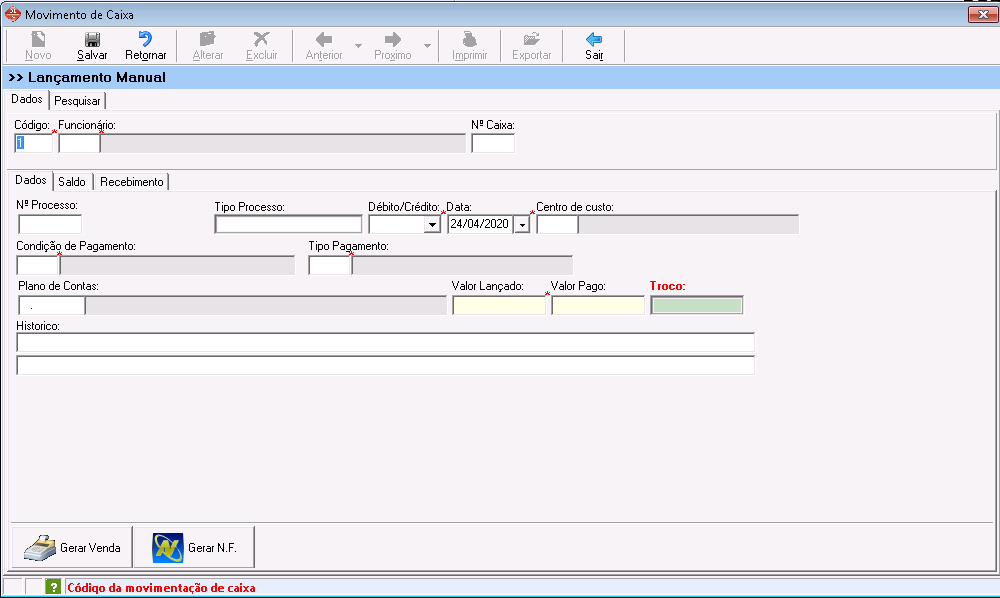Click the Tipo Pagamento code field
This screenshot has height=598, width=1000.
coord(330,265)
